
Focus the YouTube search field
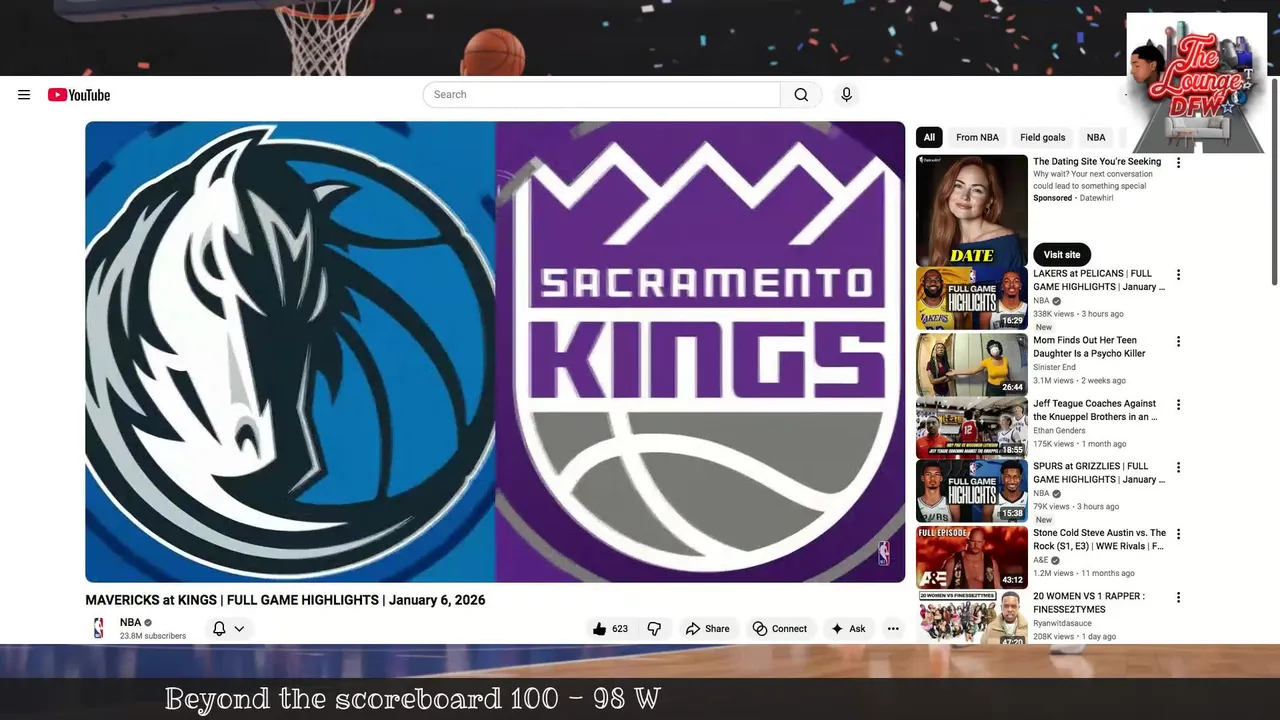click(602, 95)
